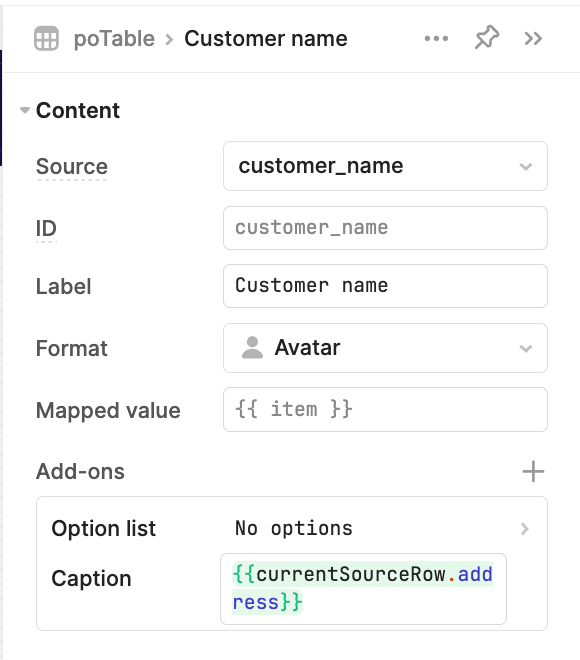The height and width of the screenshot is (660, 580).
Task: Collapse the inspector with double chevron
Action: [533, 39]
